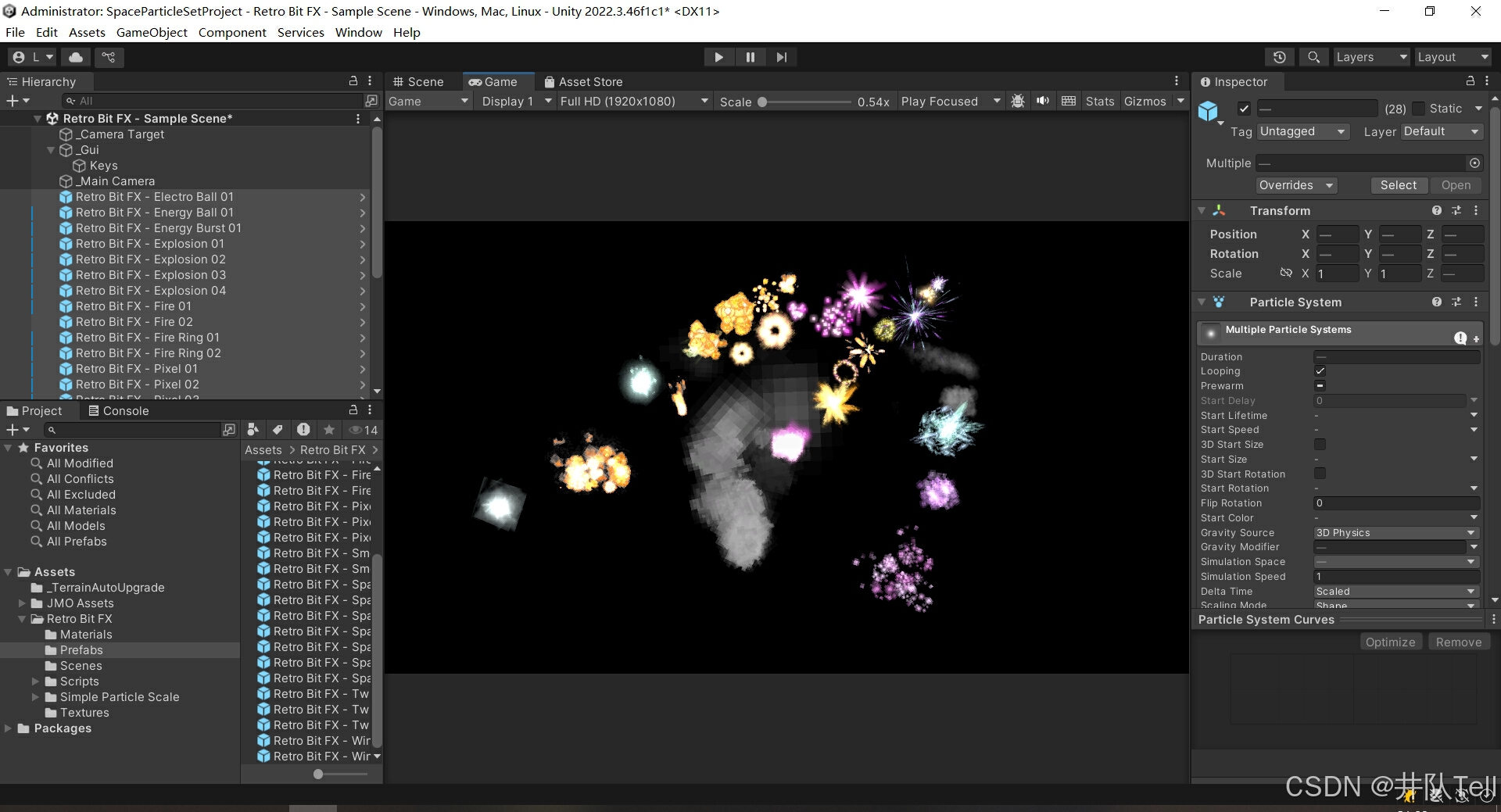Open Favorites star in Project toolbar
Screen dimensions: 1501x812
click(x=329, y=430)
